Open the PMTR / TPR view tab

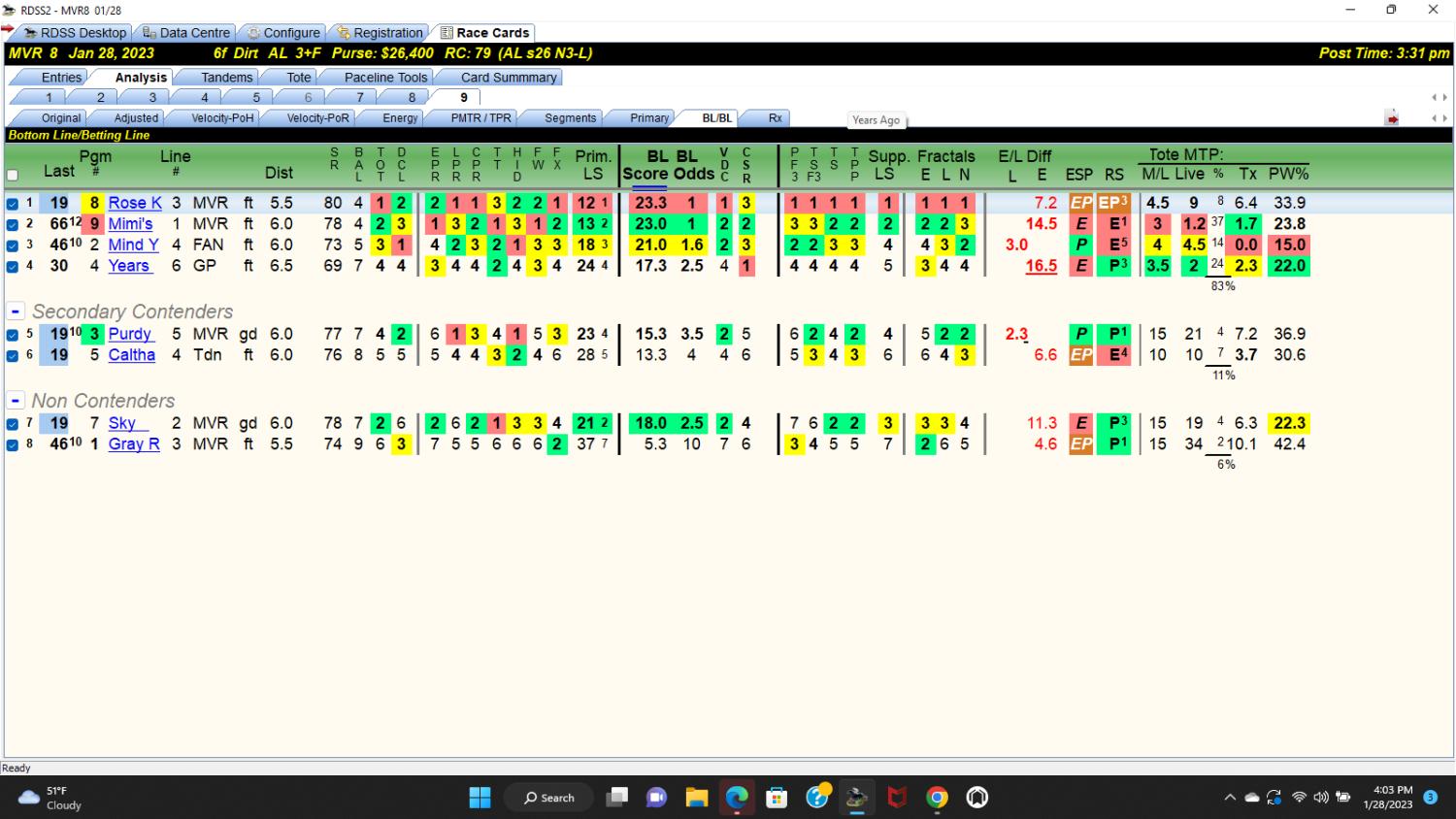click(480, 118)
